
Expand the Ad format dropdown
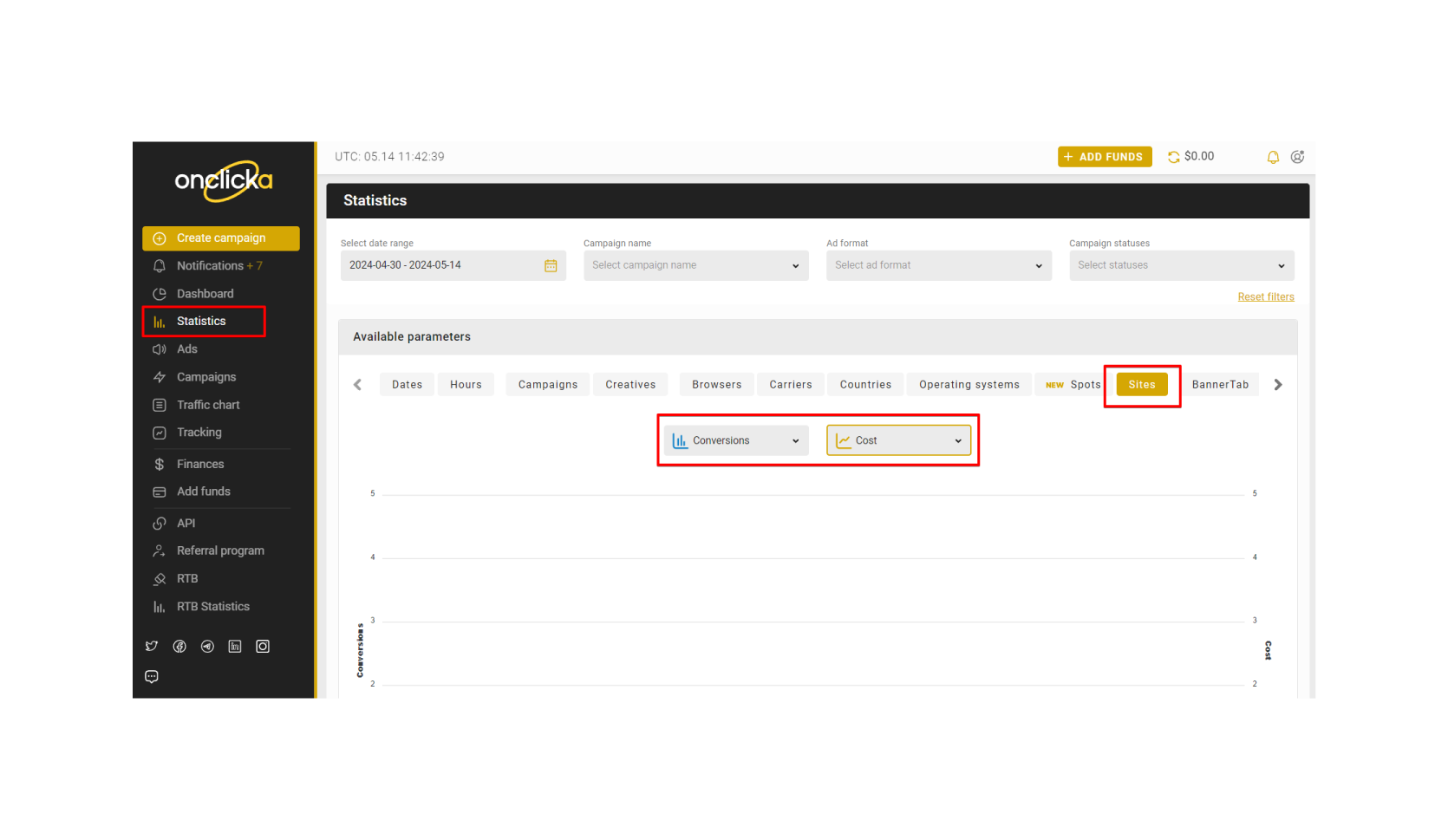(938, 265)
